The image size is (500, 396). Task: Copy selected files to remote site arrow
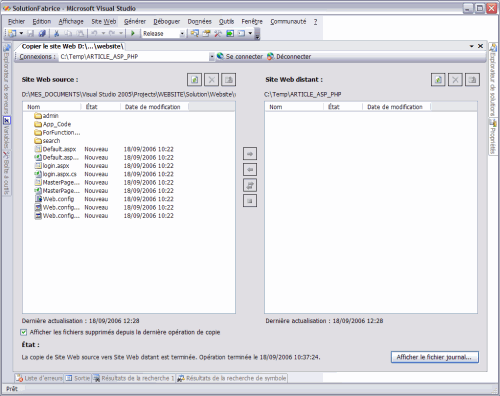(250, 154)
